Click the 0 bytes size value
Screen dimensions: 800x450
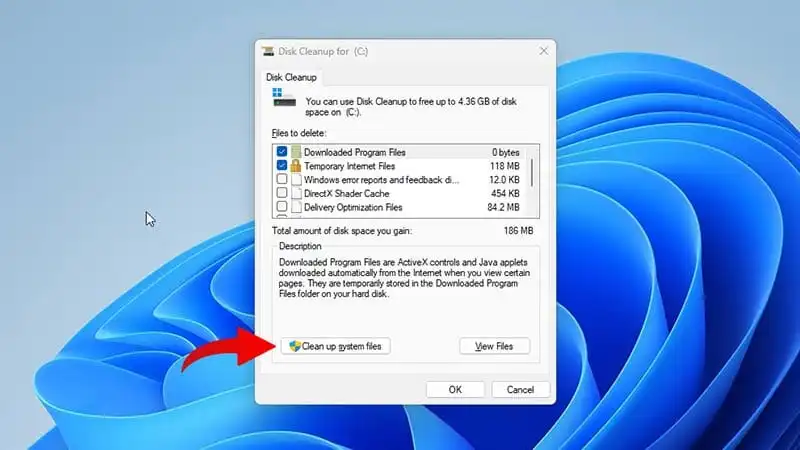pos(506,152)
